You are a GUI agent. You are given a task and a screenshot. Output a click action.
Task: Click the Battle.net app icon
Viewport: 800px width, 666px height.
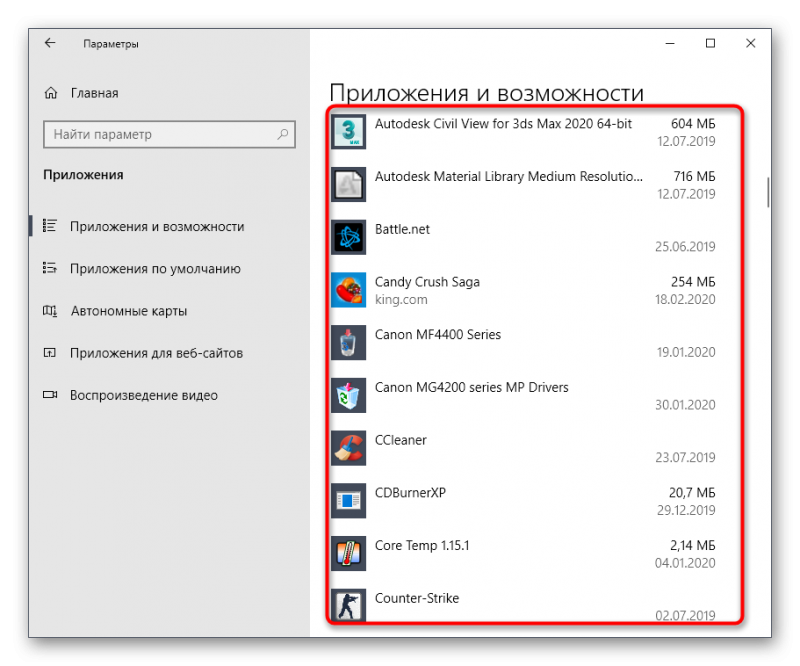click(x=348, y=237)
